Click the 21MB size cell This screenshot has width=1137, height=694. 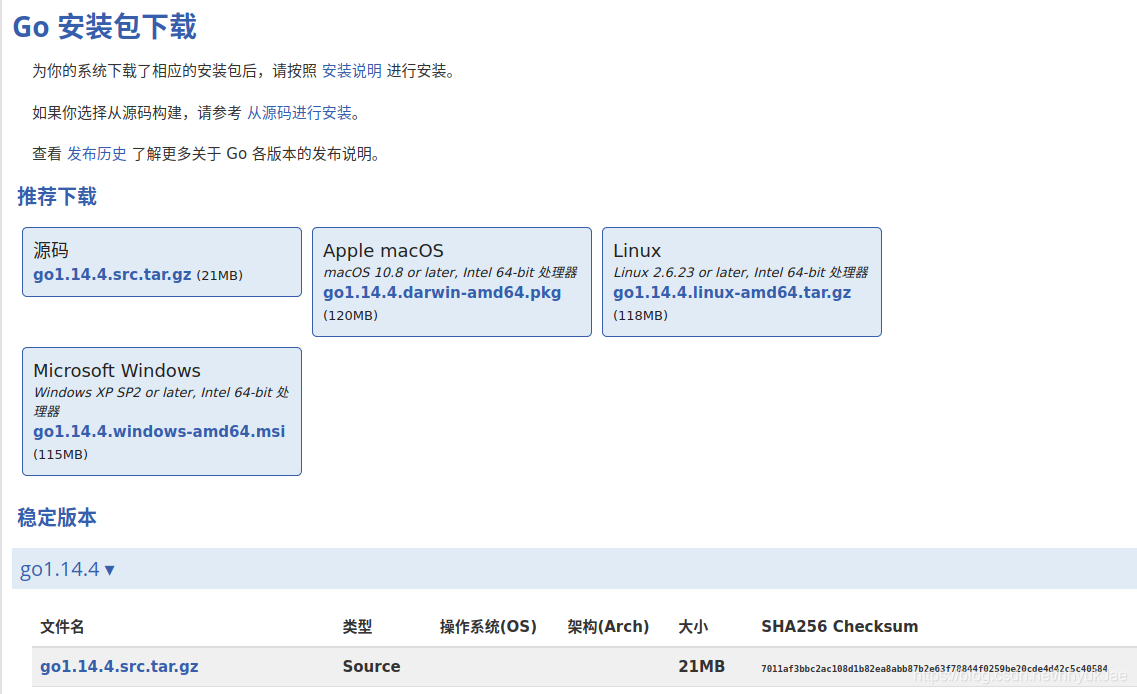[701, 666]
